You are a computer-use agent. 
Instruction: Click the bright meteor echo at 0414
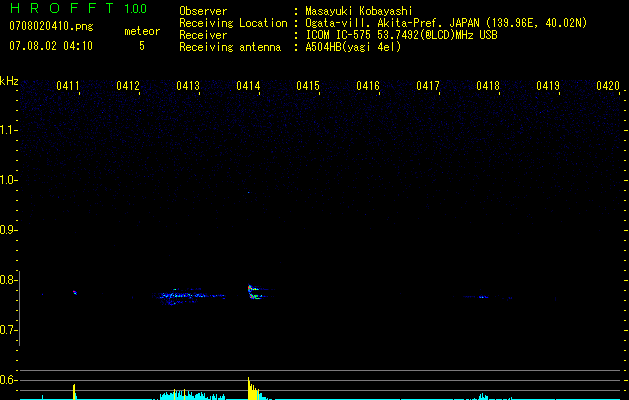click(255, 292)
